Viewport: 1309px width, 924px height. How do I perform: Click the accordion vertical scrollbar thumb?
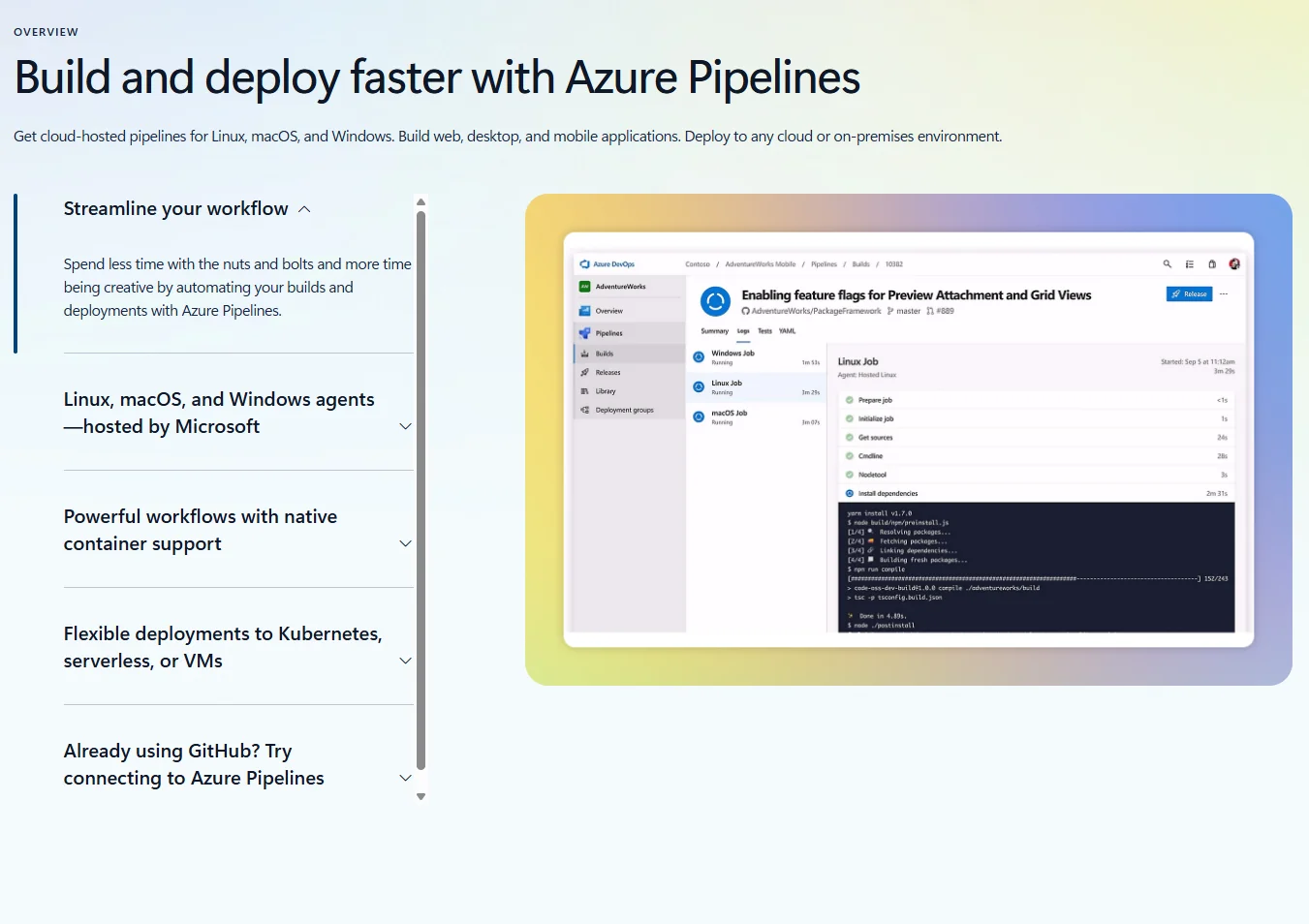[421, 490]
